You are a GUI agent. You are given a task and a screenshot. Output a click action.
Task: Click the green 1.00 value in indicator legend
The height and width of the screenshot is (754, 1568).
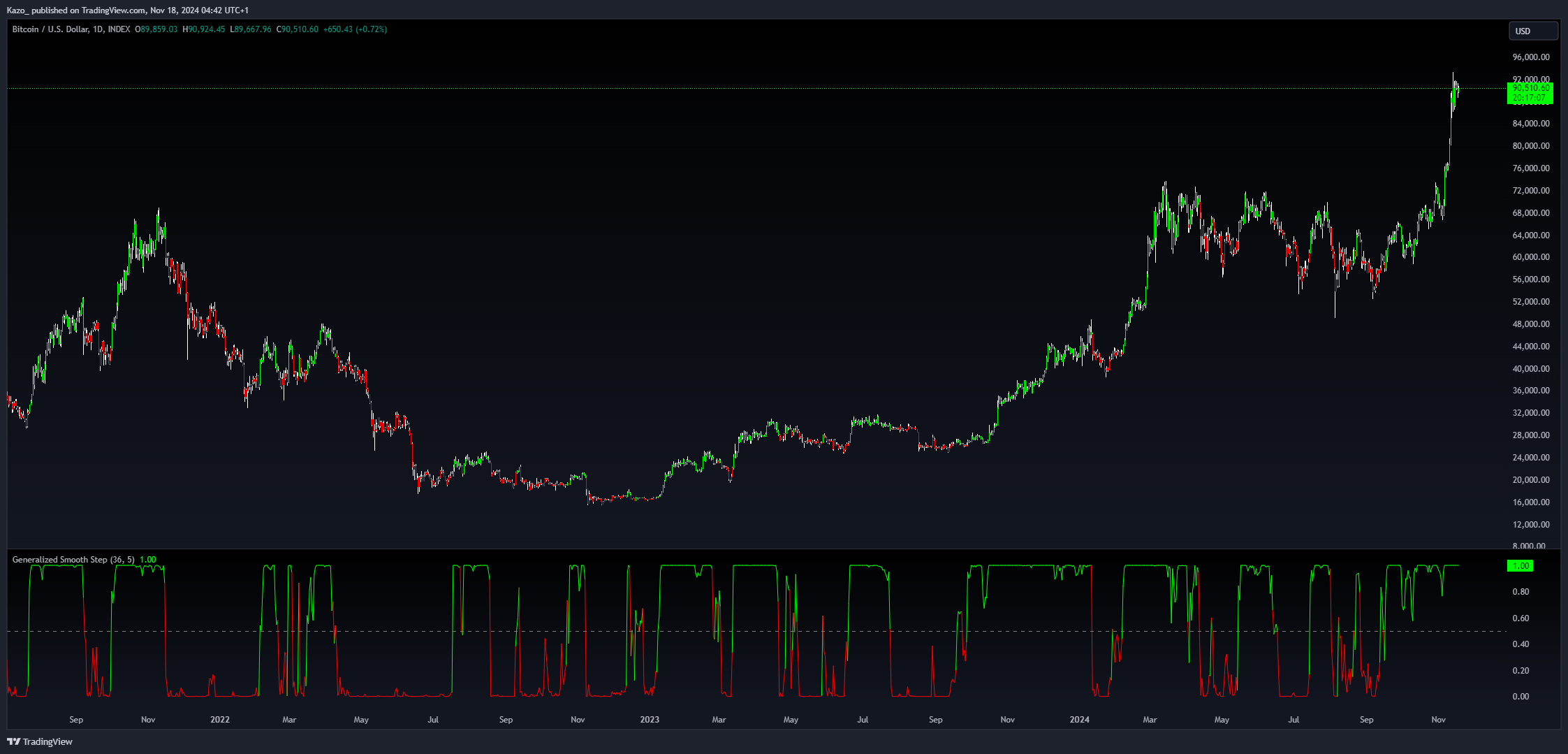(148, 560)
